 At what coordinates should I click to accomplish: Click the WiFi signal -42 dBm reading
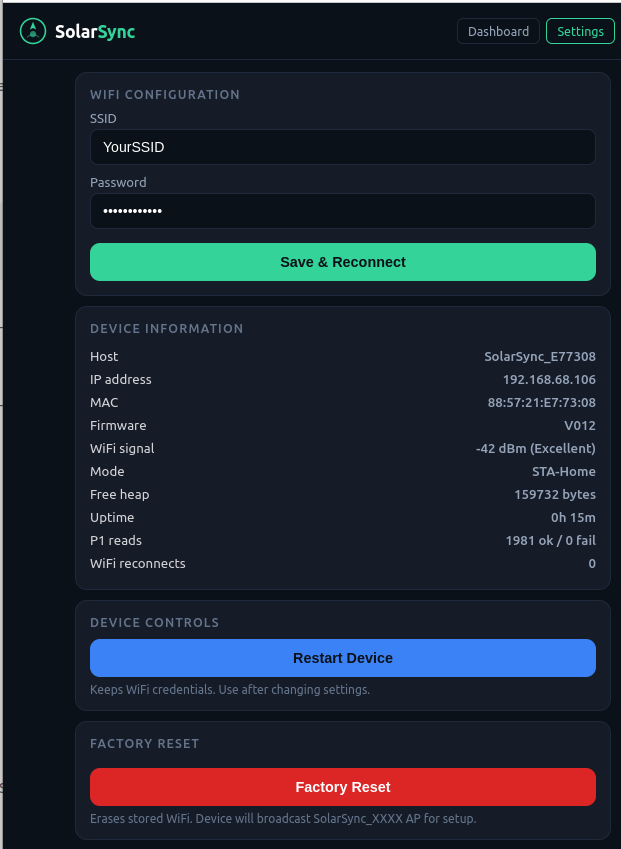coord(535,448)
